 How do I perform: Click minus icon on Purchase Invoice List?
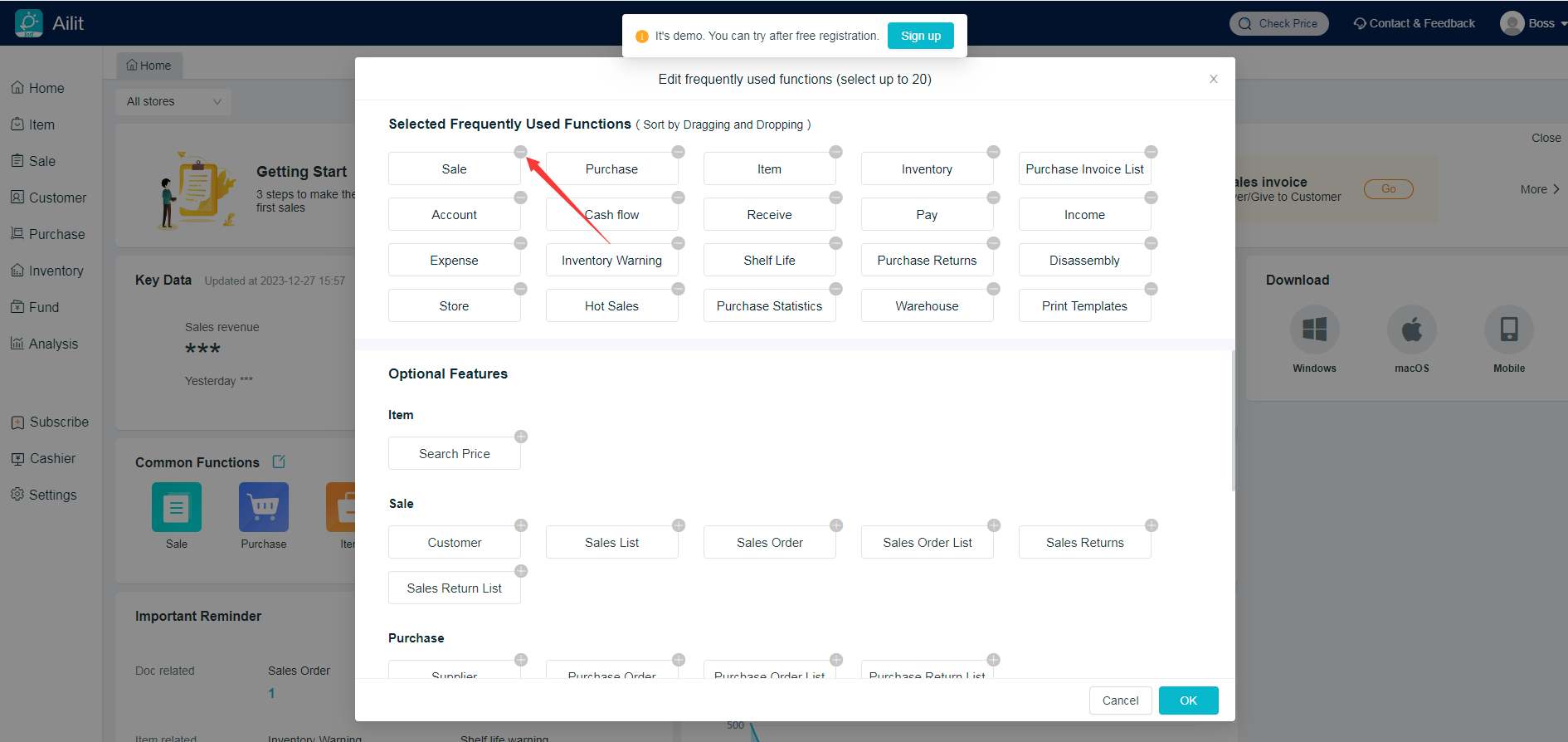click(x=1151, y=152)
